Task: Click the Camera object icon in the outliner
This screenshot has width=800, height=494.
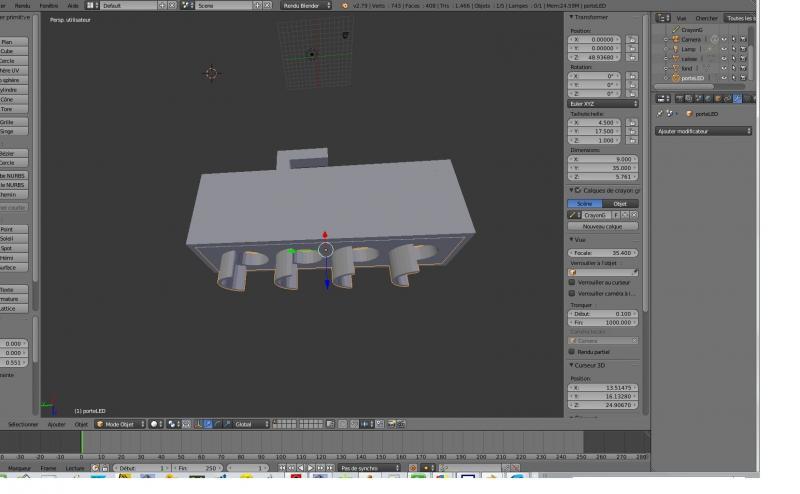Action: [x=676, y=39]
